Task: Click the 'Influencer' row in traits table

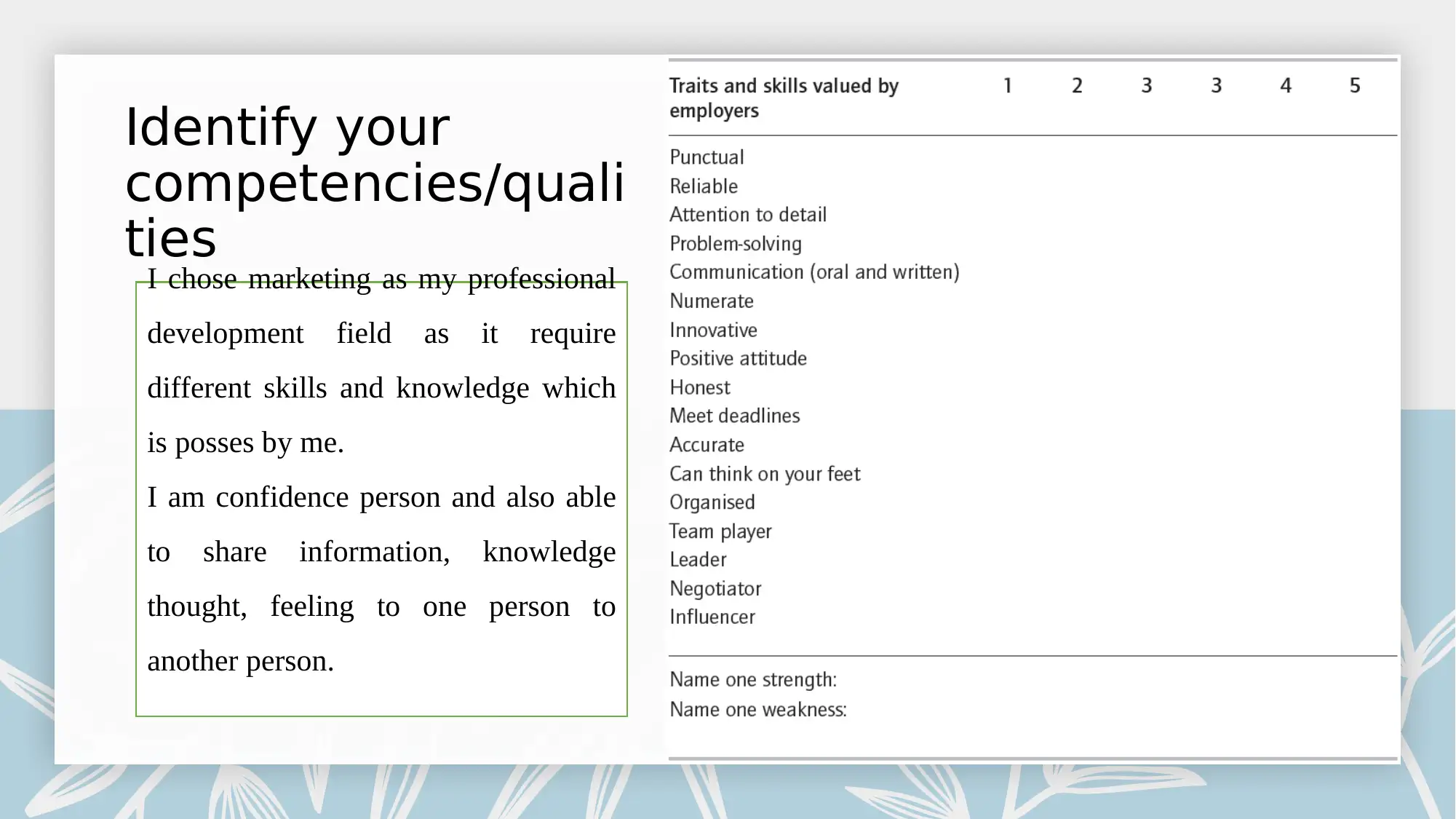Action: 712,616
